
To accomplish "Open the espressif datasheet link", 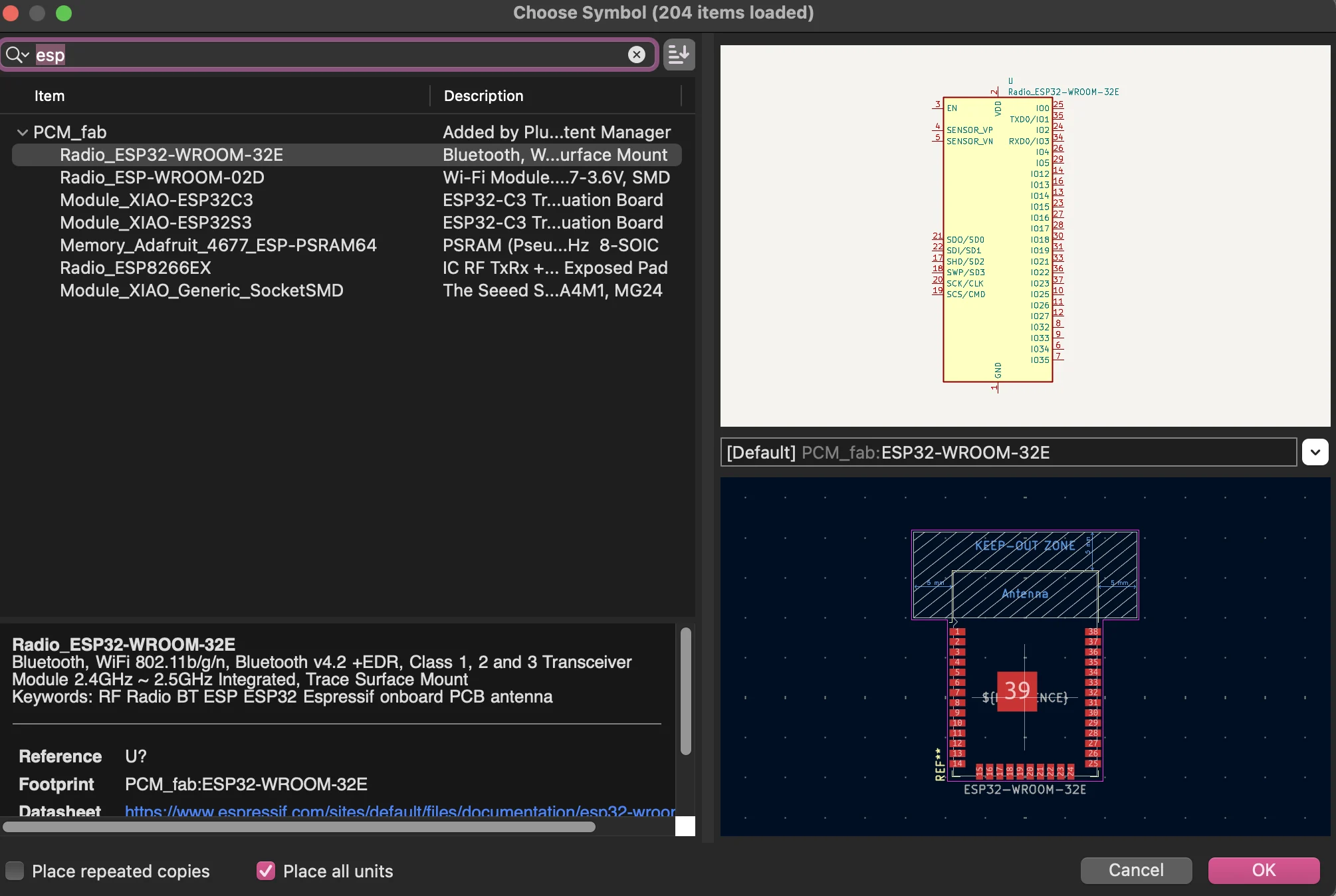I will (400, 811).
